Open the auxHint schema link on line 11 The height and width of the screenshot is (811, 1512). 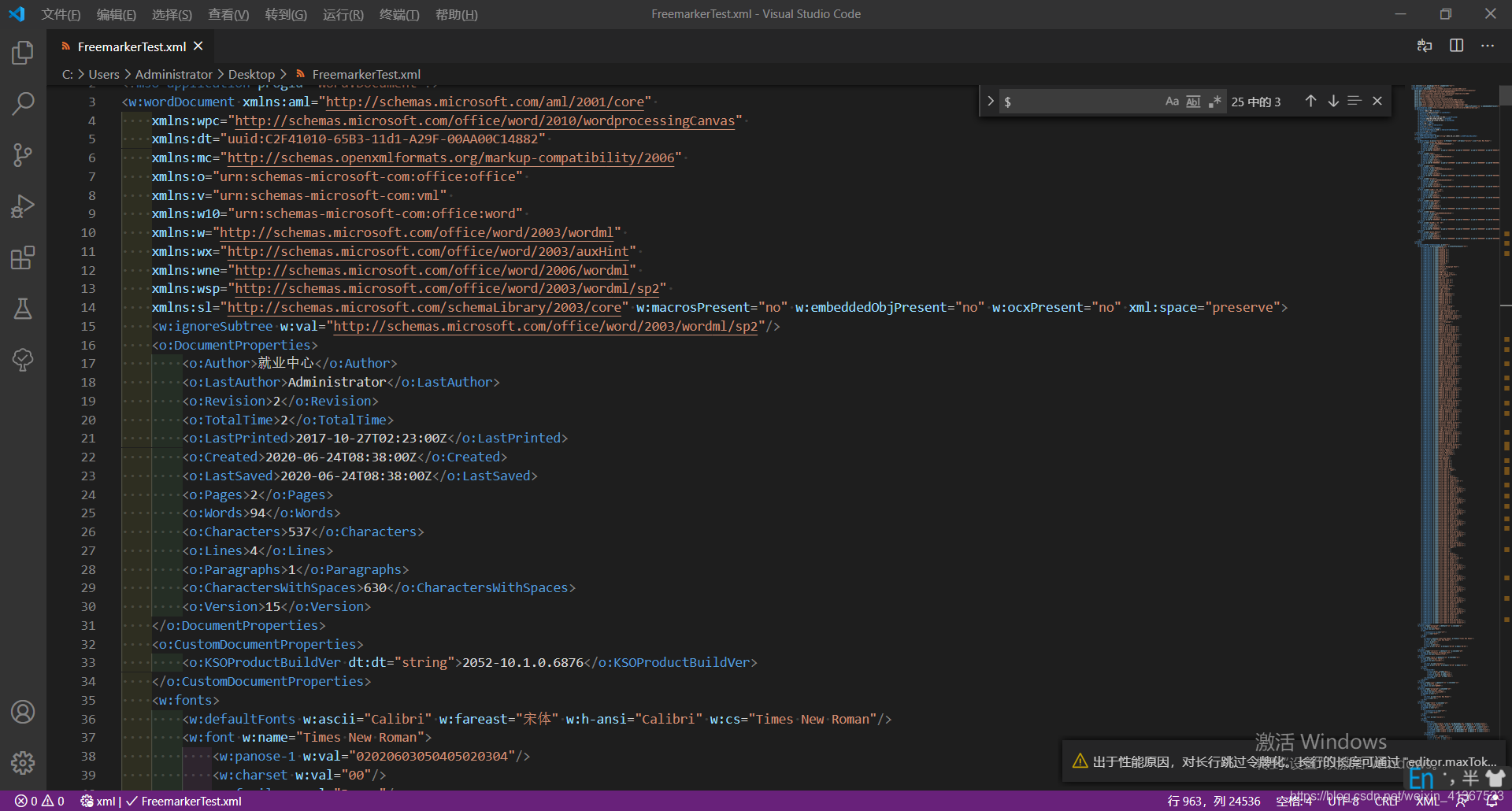428,251
